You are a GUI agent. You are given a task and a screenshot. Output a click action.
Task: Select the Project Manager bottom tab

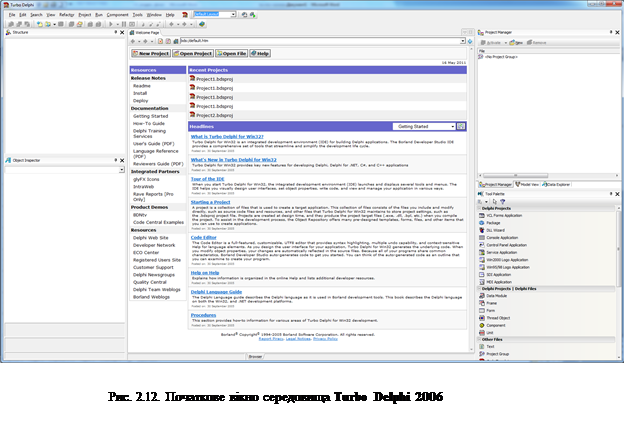pos(495,184)
